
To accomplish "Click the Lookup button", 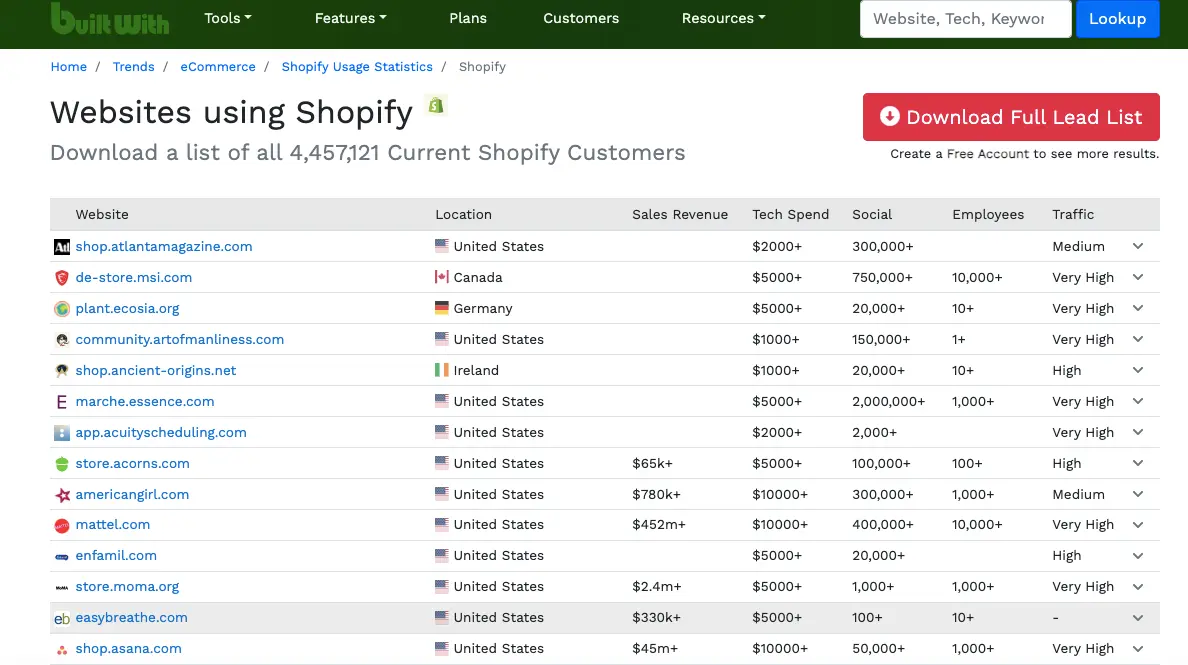I will 1117,18.
